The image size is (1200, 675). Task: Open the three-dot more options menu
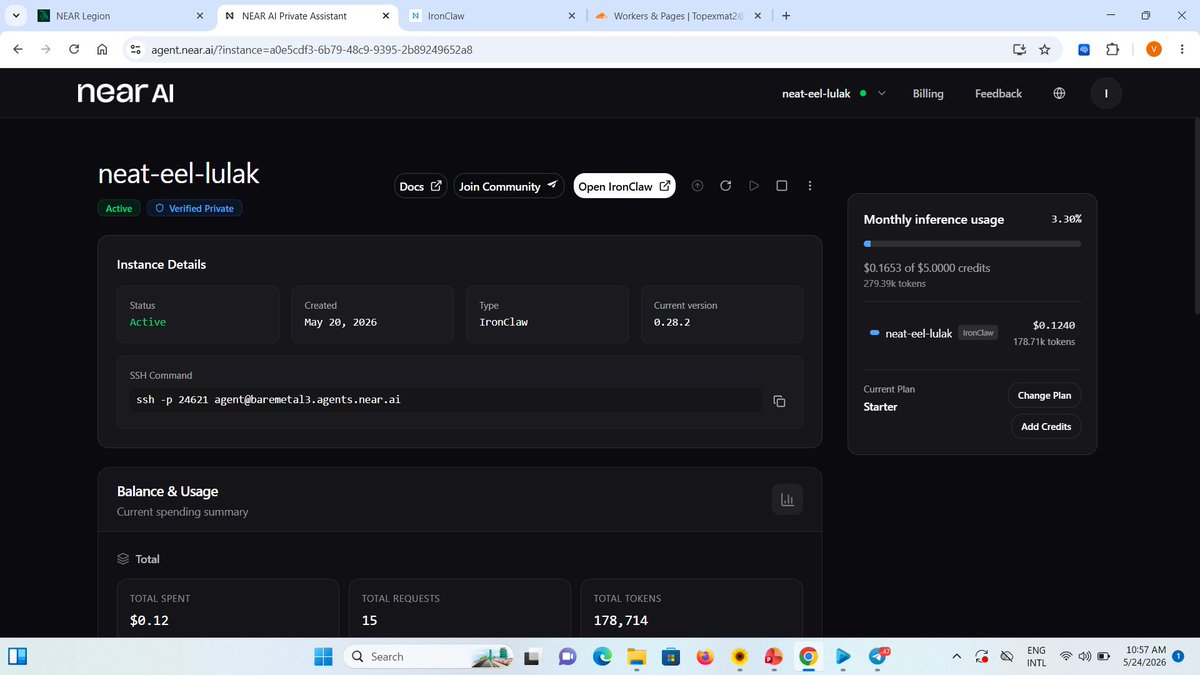tap(810, 186)
